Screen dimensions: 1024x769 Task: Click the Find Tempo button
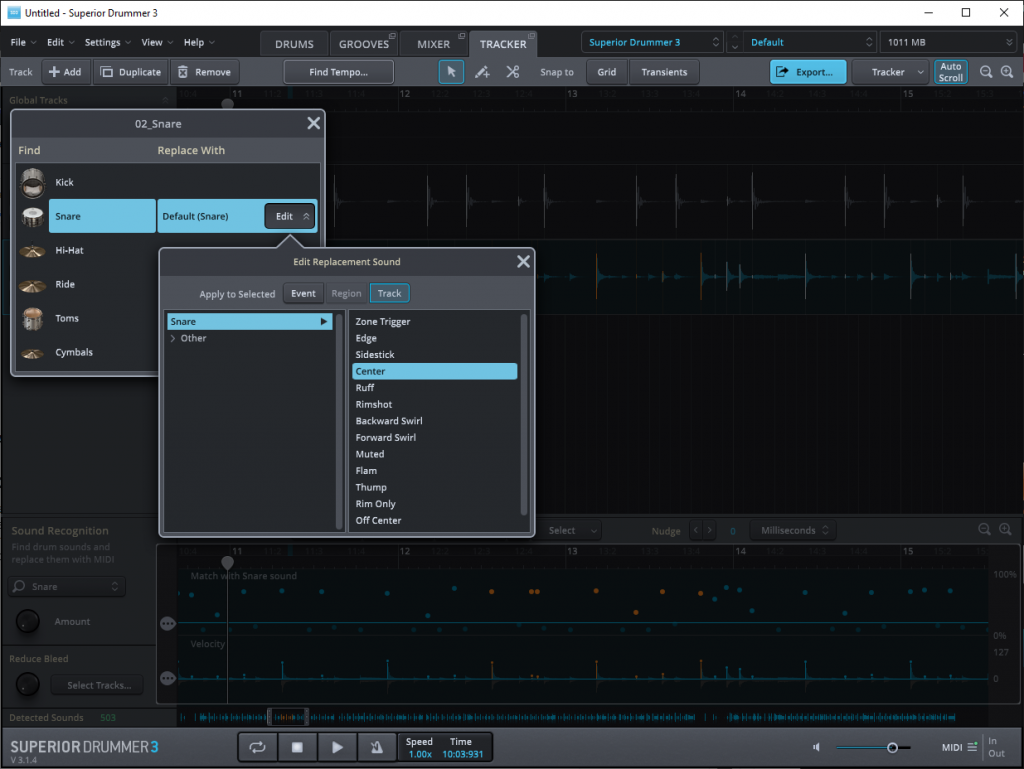[x=338, y=71]
